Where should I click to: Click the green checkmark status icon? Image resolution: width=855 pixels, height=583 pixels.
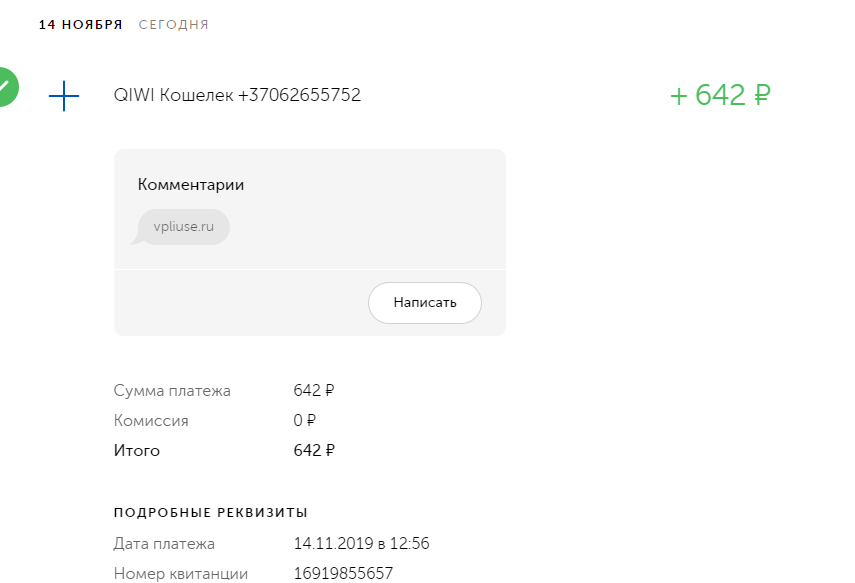tap(5, 87)
